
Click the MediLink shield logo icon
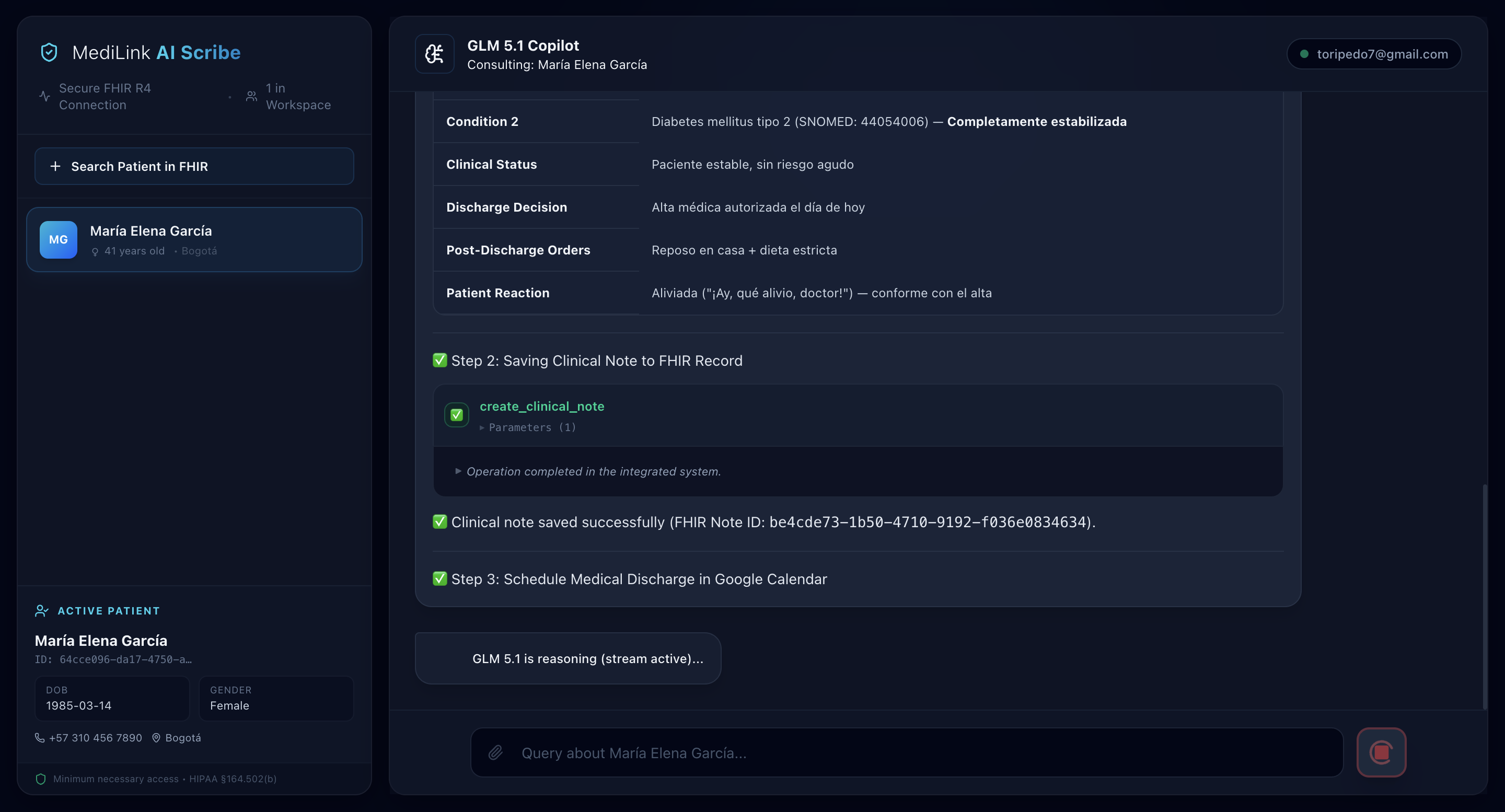pyautogui.click(x=49, y=53)
